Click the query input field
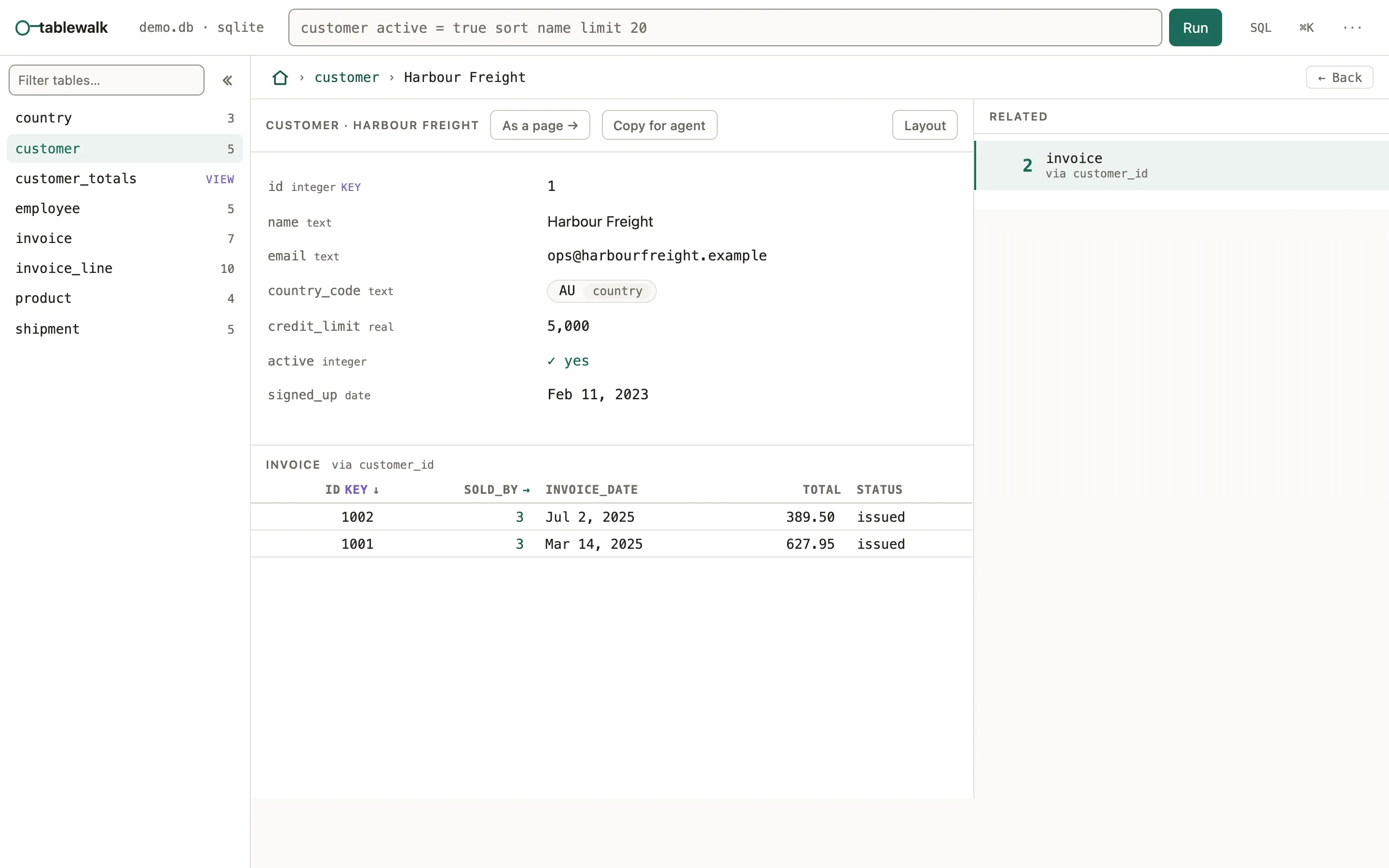This screenshot has width=1389, height=868. coord(725,27)
